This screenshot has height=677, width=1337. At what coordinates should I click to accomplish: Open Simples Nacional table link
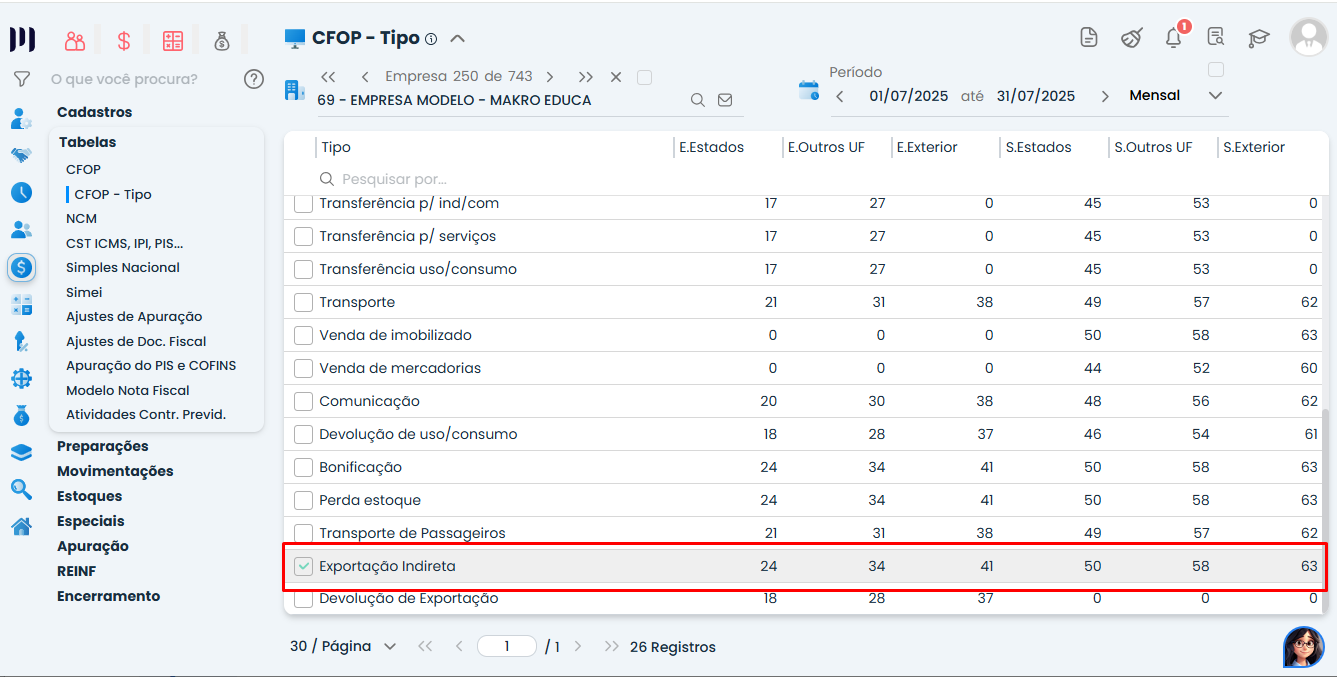(x=123, y=267)
